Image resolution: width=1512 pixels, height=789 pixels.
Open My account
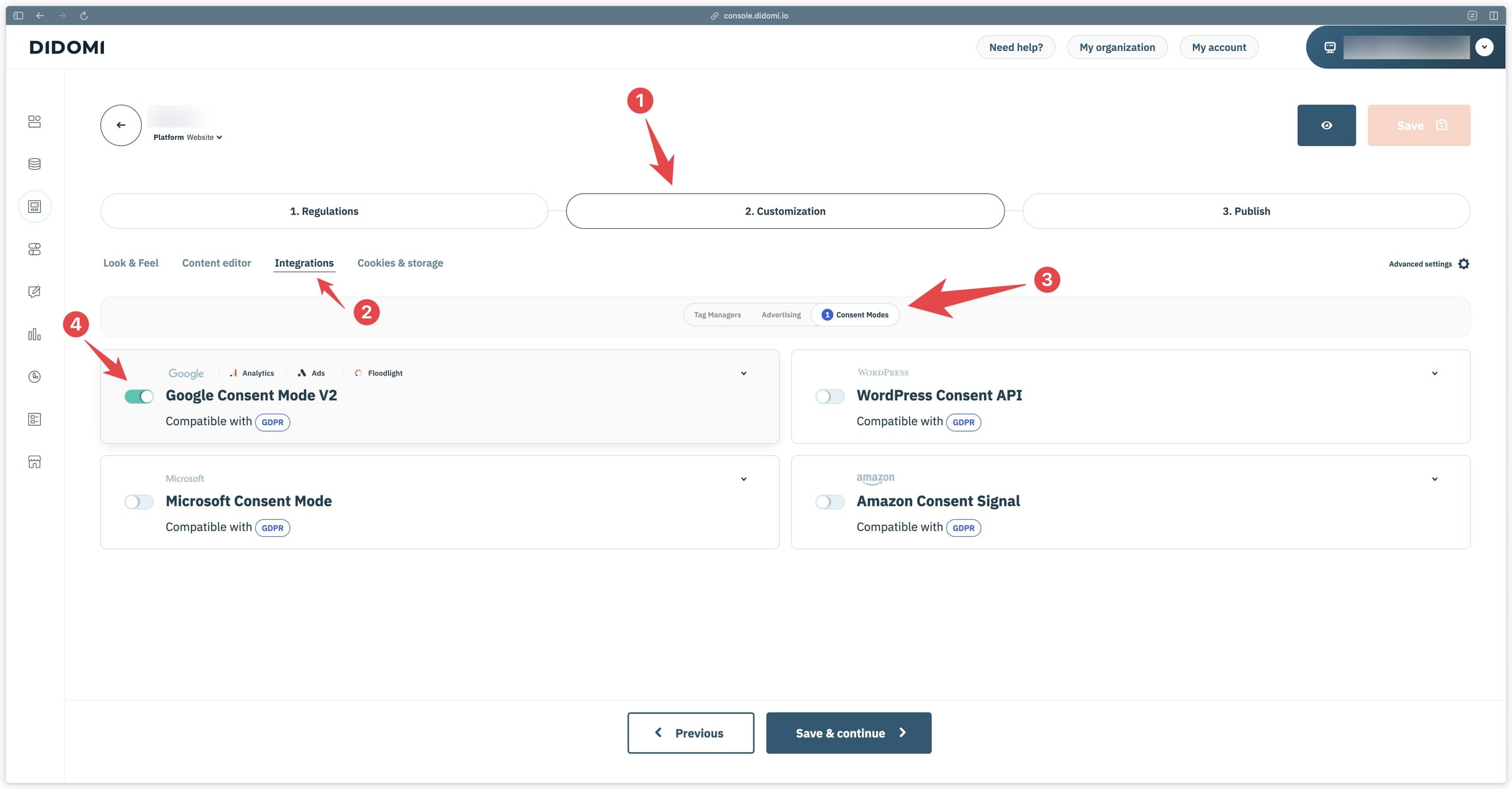[x=1218, y=47]
